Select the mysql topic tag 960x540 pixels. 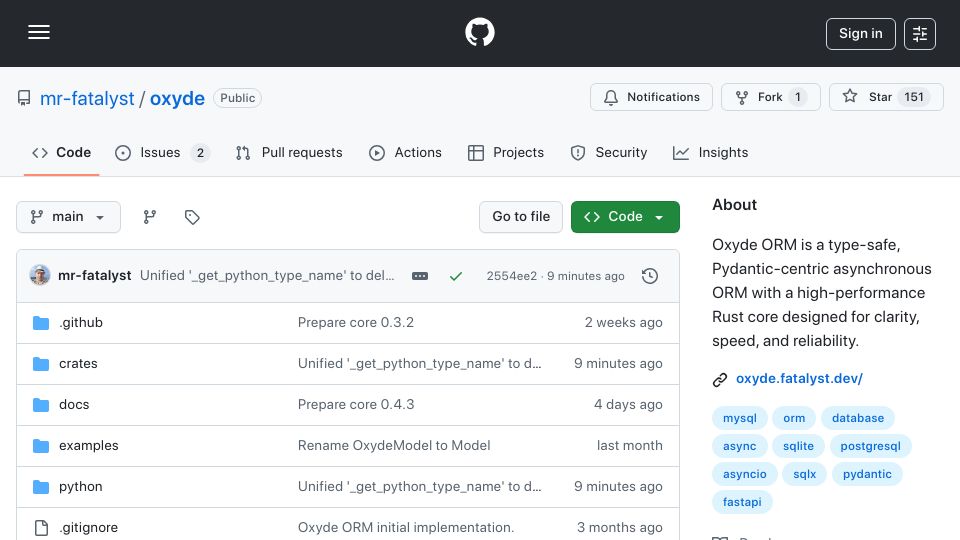click(x=740, y=418)
